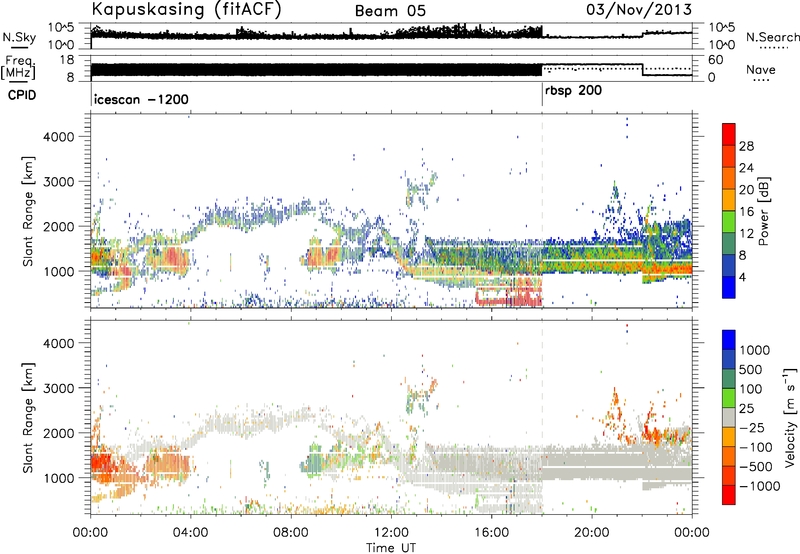
Task: Click the 04:00 time tick label
Action: (190, 533)
